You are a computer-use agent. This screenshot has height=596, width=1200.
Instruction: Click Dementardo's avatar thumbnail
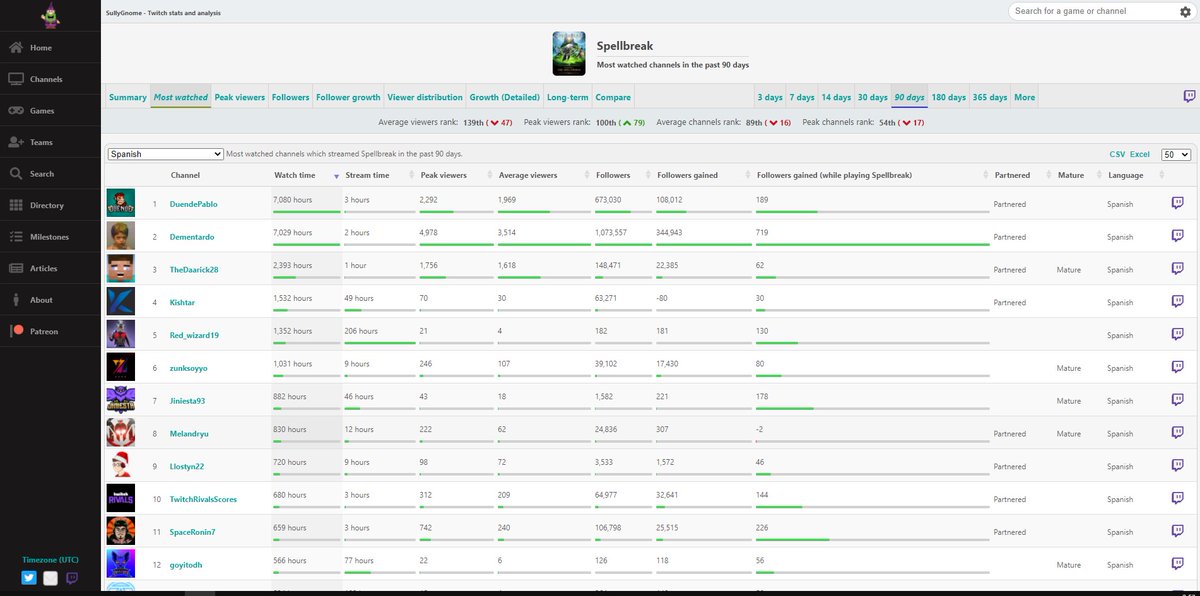pyautogui.click(x=120, y=236)
